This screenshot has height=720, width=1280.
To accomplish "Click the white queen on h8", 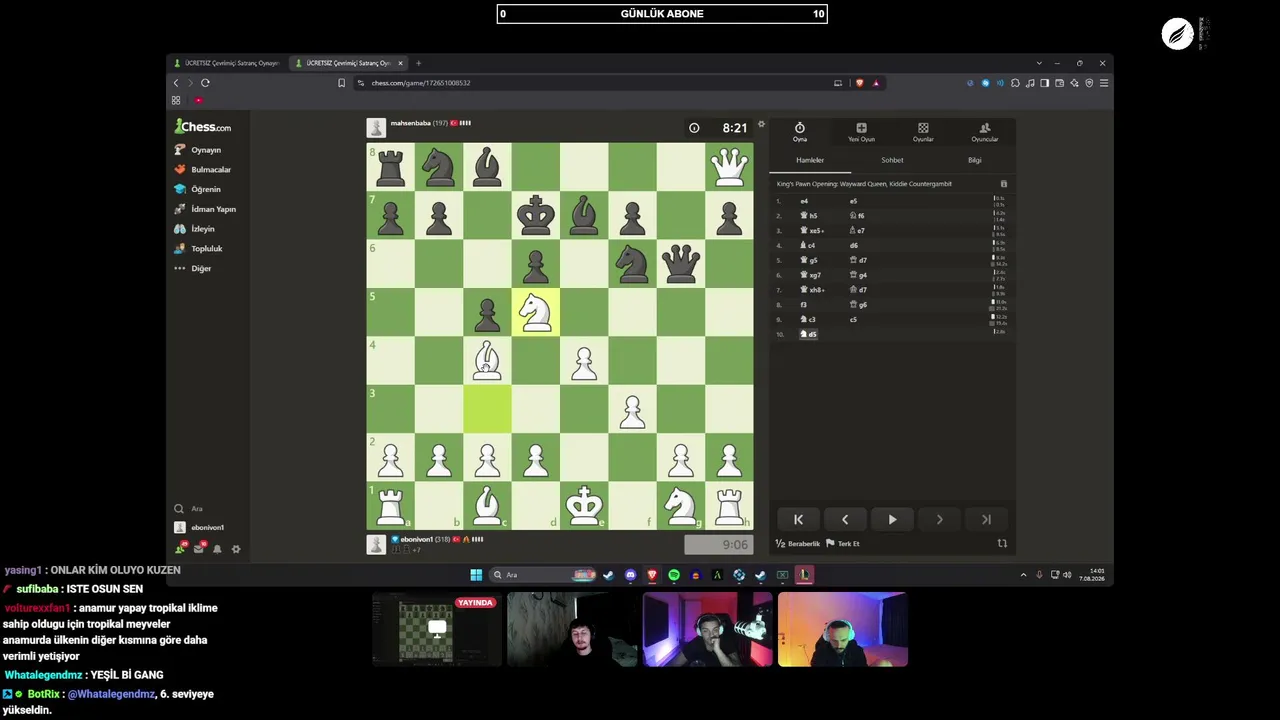I will click(x=729, y=166).
